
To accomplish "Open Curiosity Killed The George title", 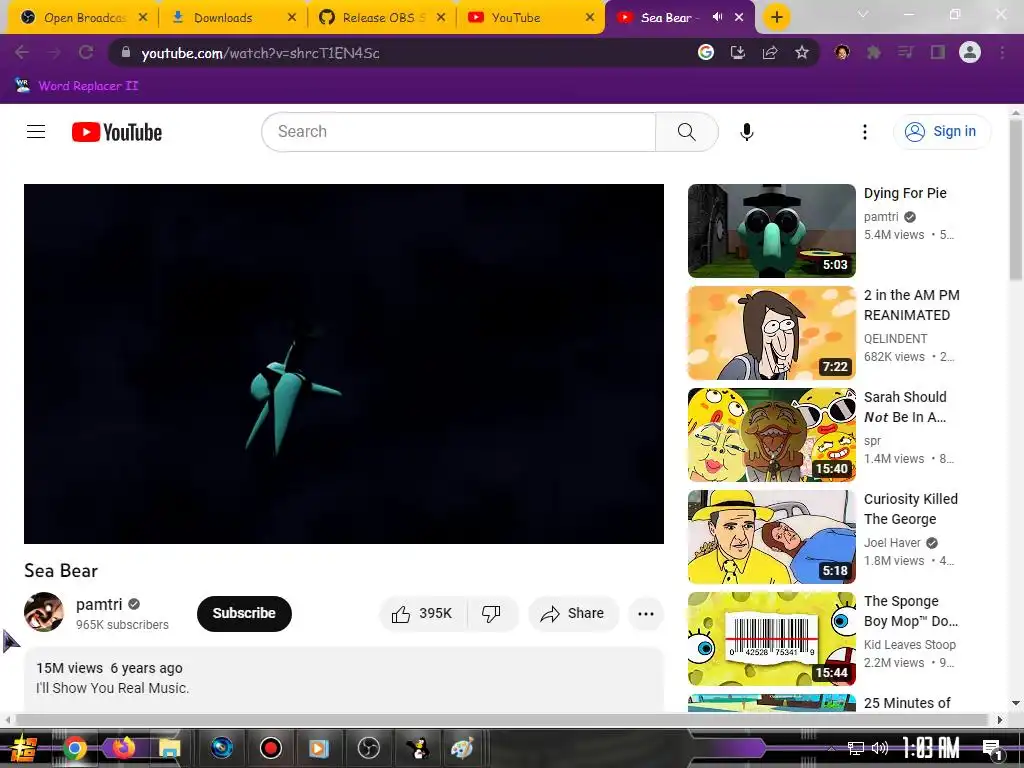I will tap(910, 509).
